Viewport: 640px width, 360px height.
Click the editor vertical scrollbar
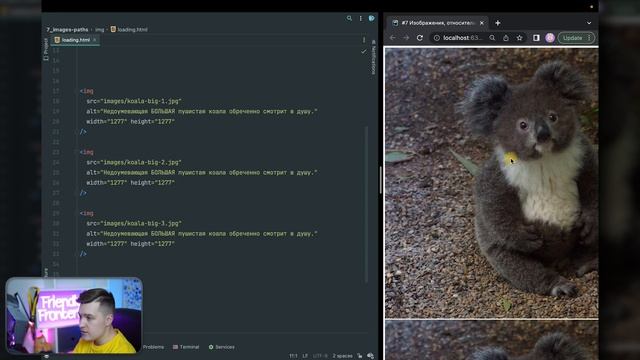[366, 204]
